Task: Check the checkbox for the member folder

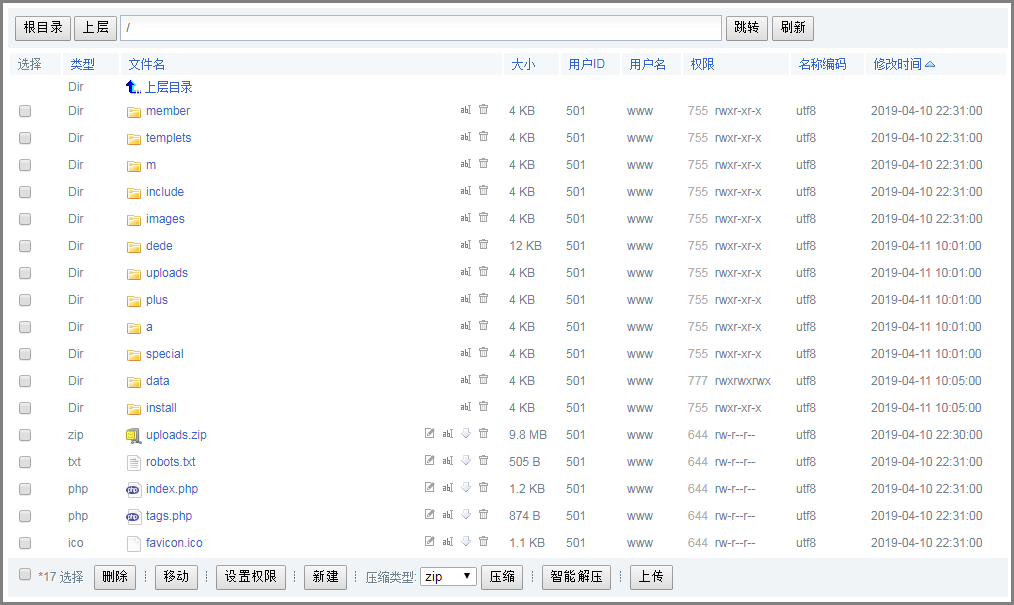Action: click(x=25, y=111)
